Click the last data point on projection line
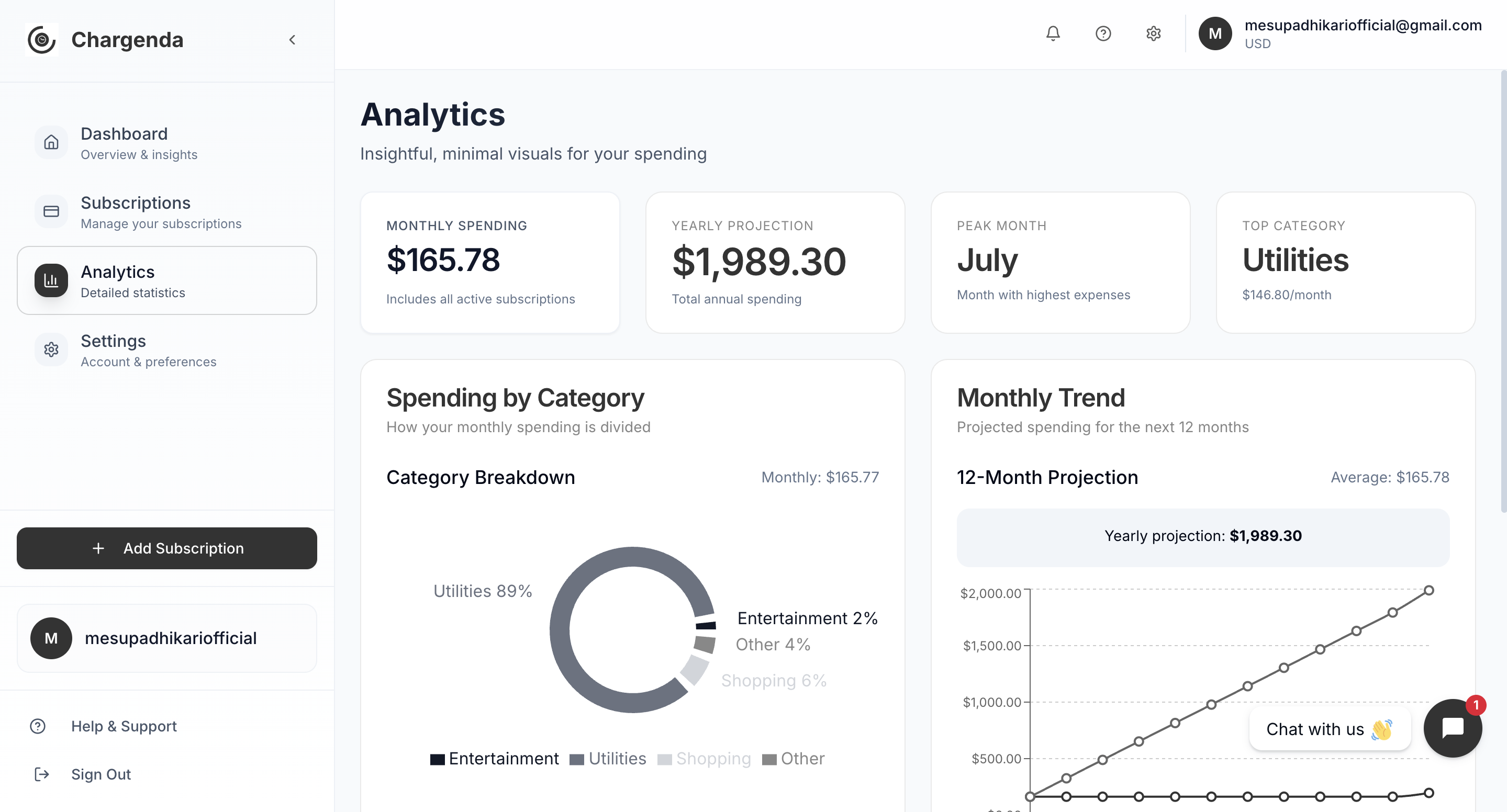This screenshot has width=1507, height=812. pyautogui.click(x=1428, y=590)
